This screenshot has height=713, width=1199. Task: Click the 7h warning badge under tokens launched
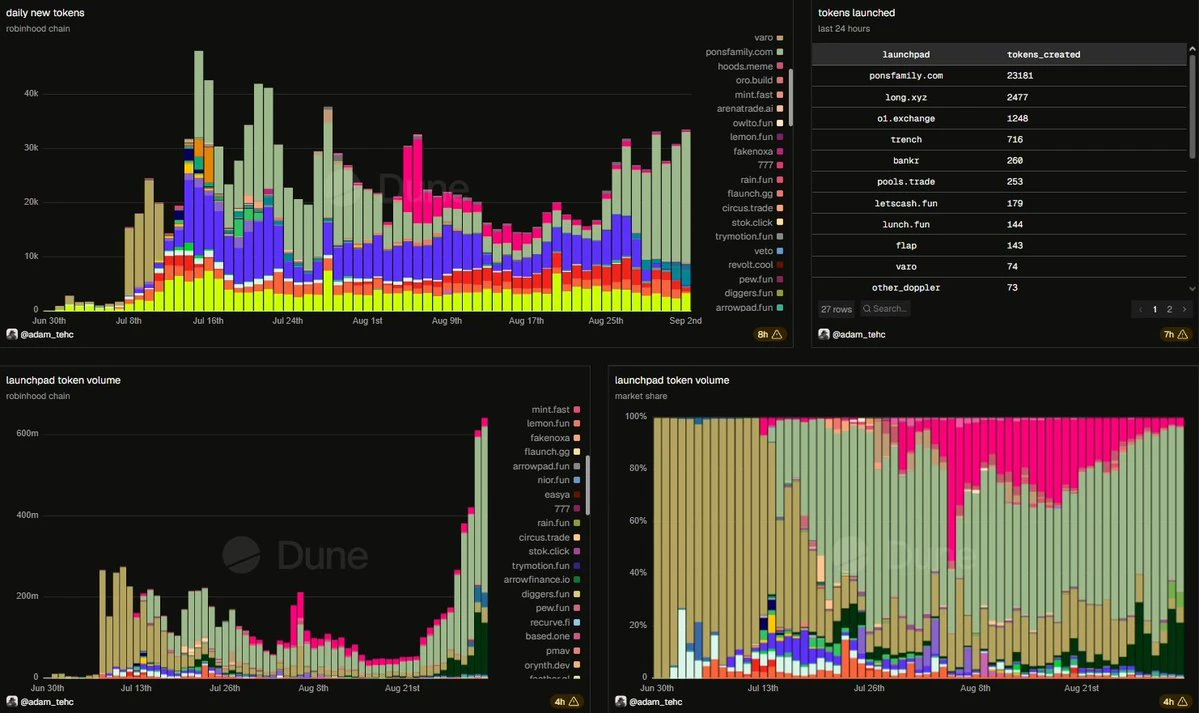click(1175, 334)
